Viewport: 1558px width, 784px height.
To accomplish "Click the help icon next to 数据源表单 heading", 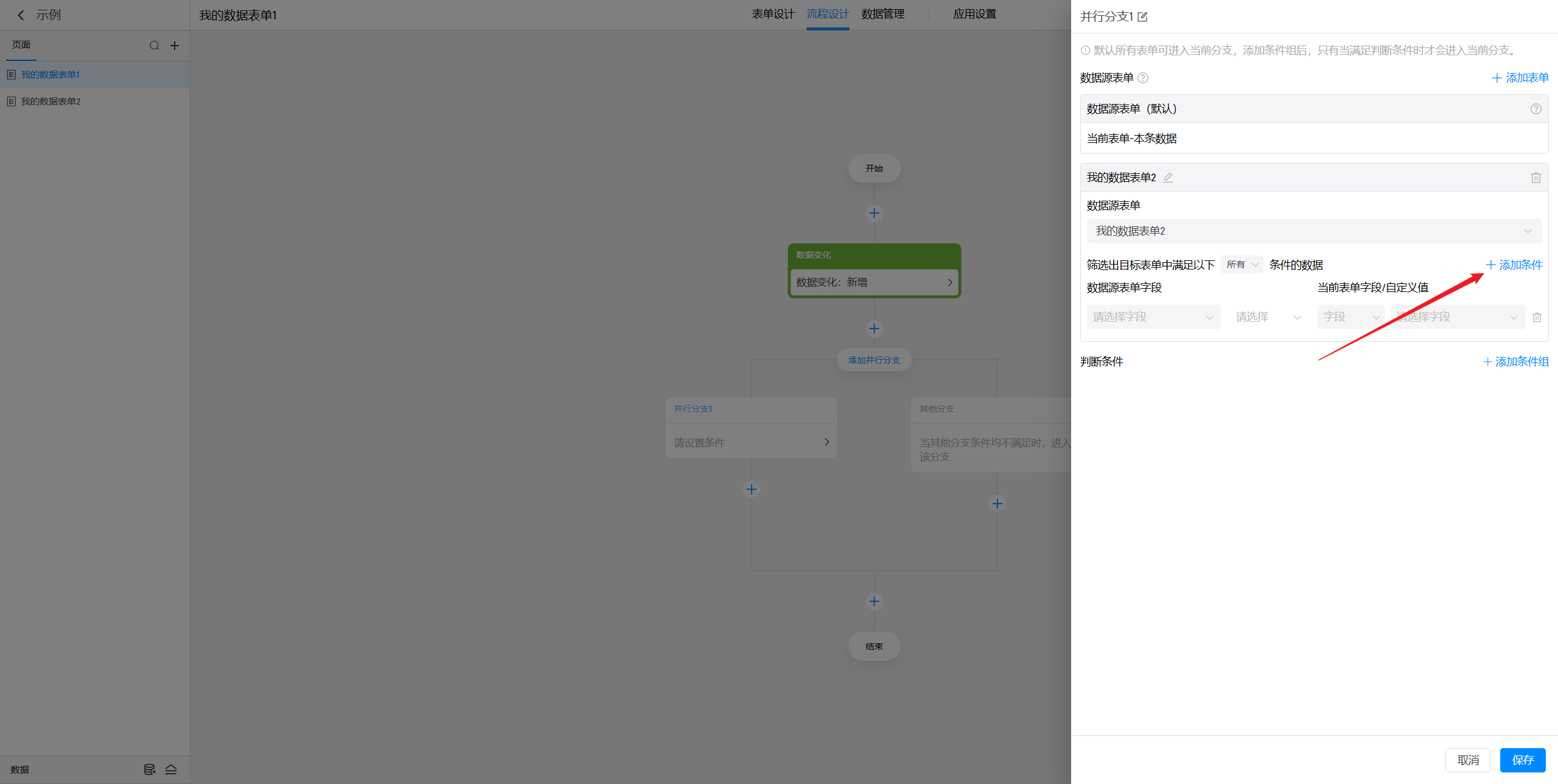I will pos(1143,78).
